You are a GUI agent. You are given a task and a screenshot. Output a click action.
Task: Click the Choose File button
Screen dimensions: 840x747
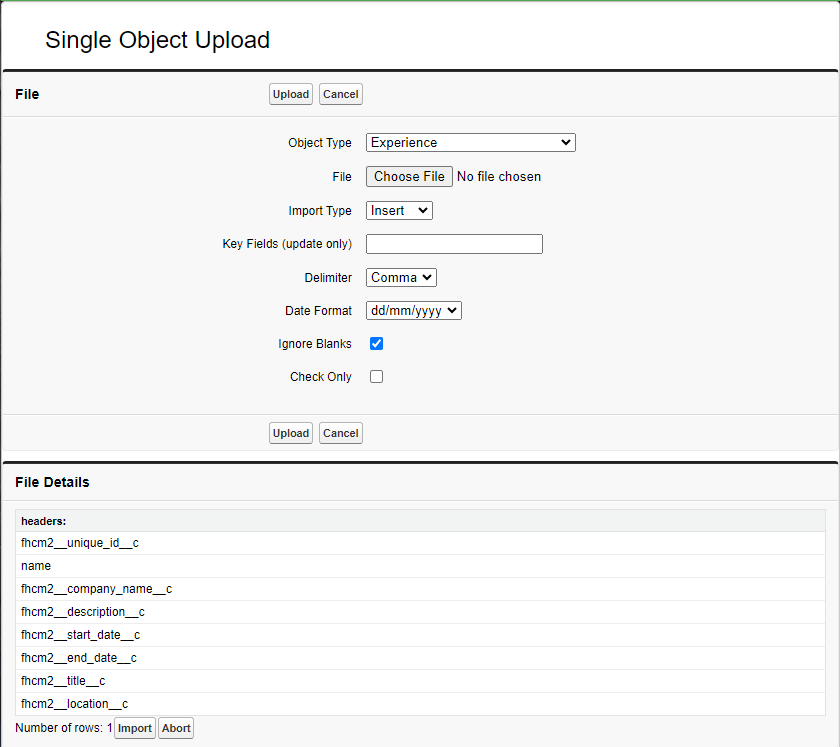[x=409, y=176]
